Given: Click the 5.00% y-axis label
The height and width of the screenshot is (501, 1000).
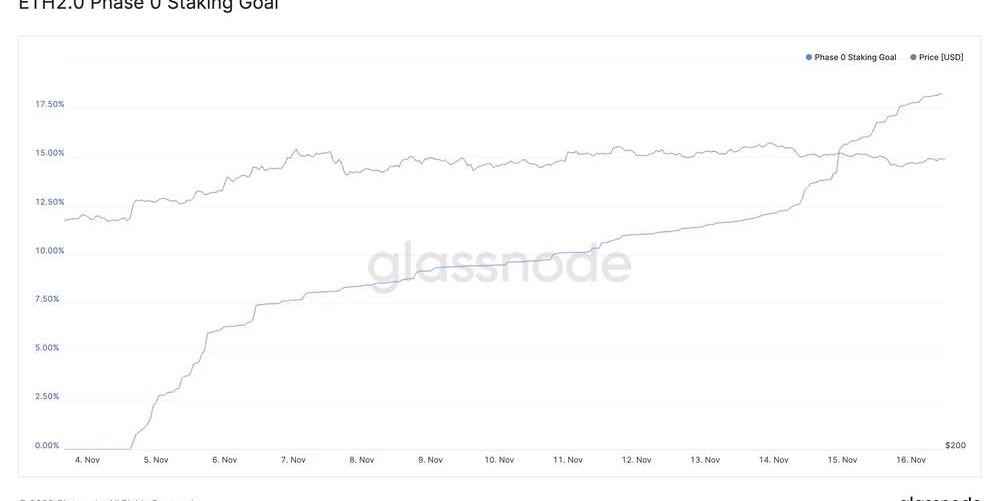Looking at the screenshot, I should (x=49, y=348).
